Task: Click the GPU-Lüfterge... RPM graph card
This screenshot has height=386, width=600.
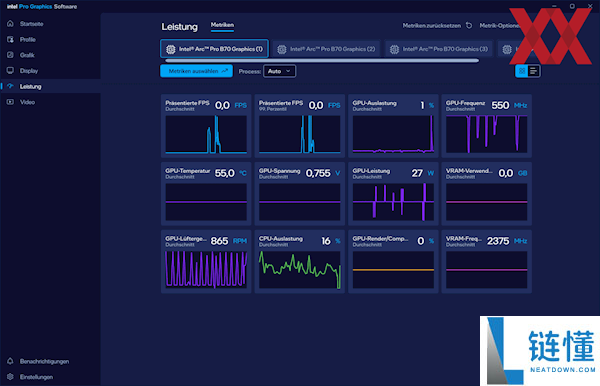Action: tap(206, 262)
